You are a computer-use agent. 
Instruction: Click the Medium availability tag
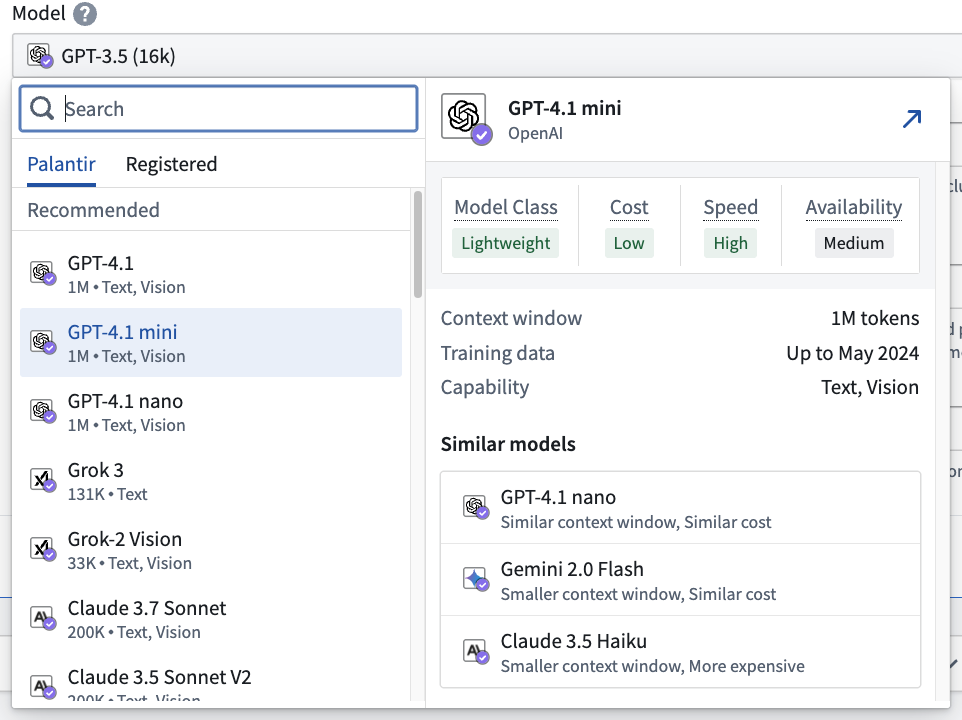point(854,243)
